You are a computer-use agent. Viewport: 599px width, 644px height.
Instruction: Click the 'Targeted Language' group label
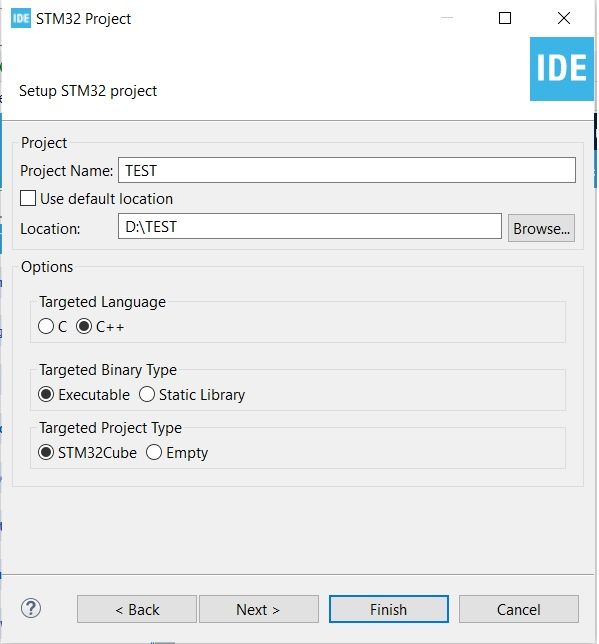click(103, 302)
